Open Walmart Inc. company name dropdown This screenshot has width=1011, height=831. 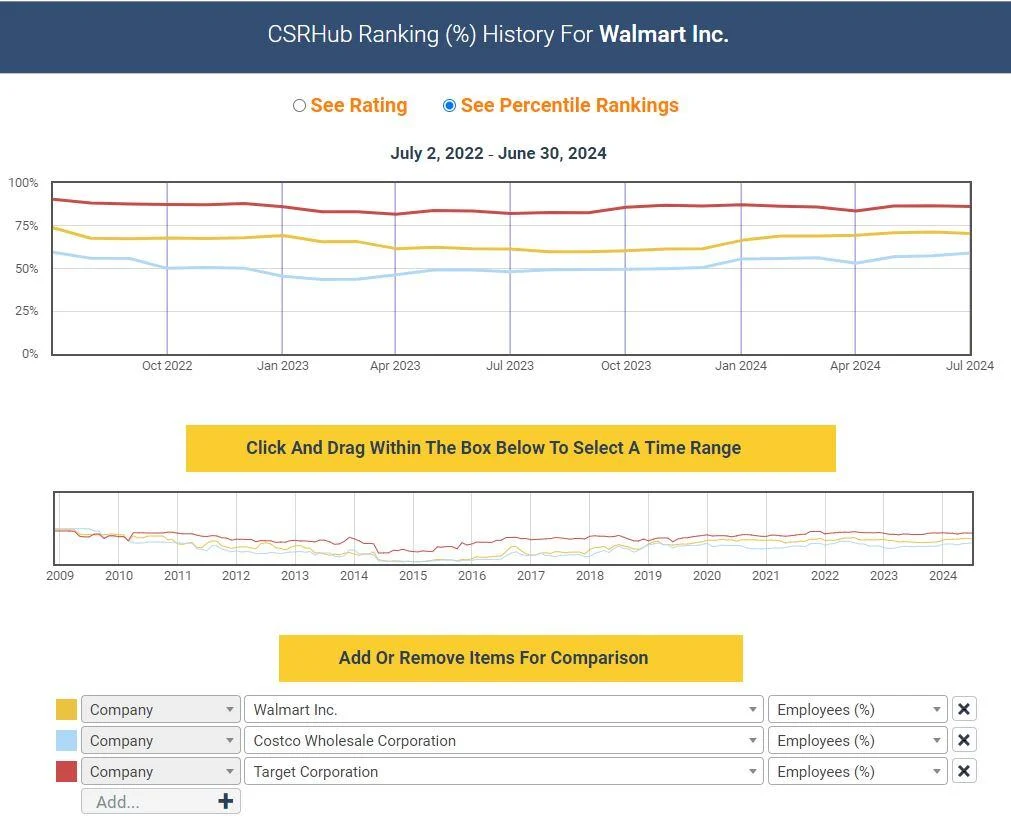tap(503, 709)
